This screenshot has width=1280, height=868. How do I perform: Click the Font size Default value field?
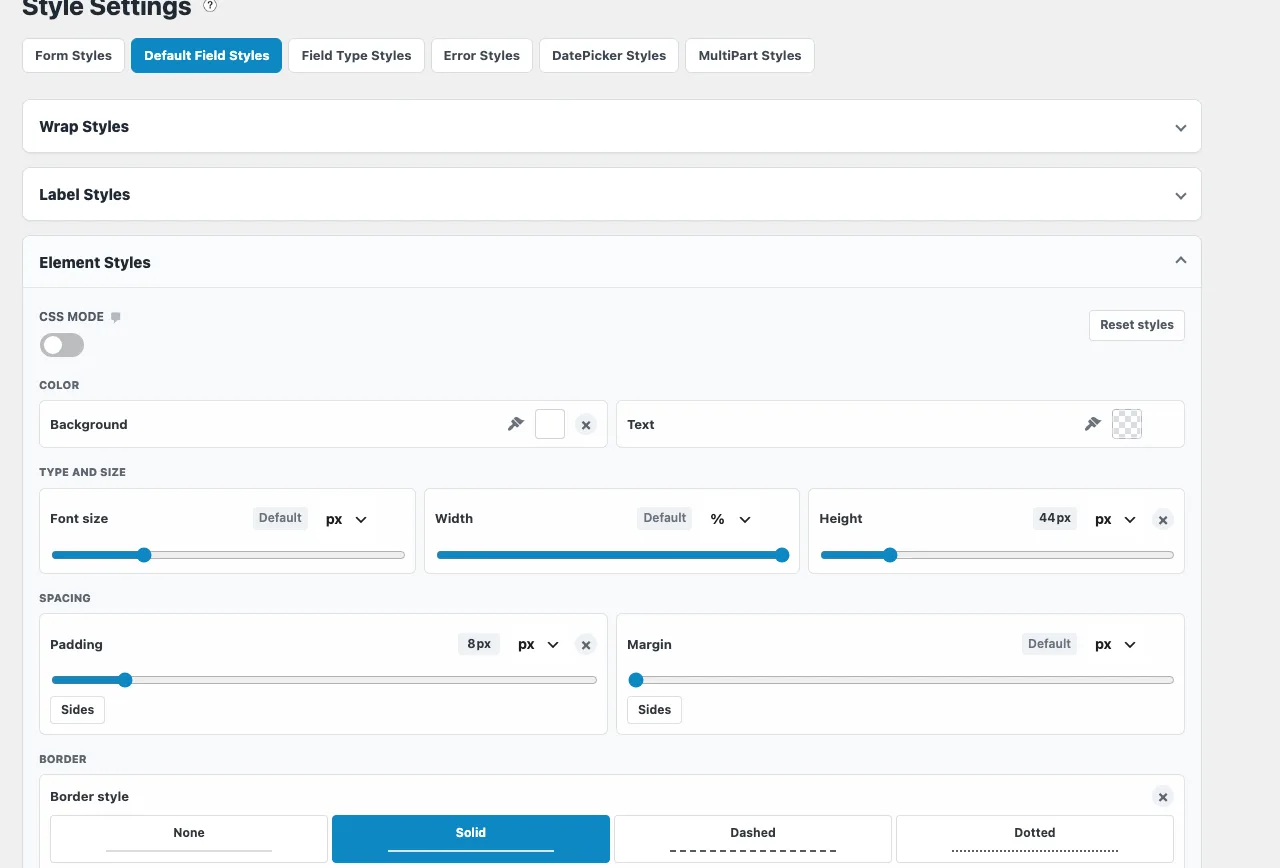coord(280,518)
